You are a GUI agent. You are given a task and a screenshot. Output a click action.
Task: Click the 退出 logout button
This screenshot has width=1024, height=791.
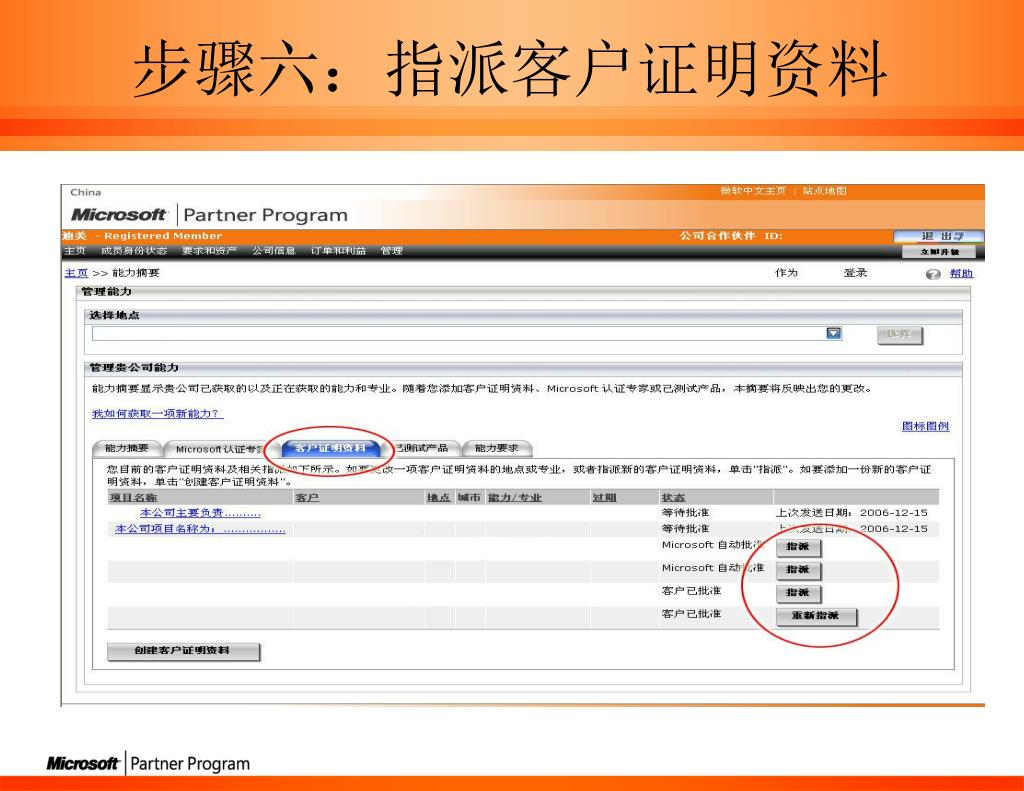click(938, 236)
